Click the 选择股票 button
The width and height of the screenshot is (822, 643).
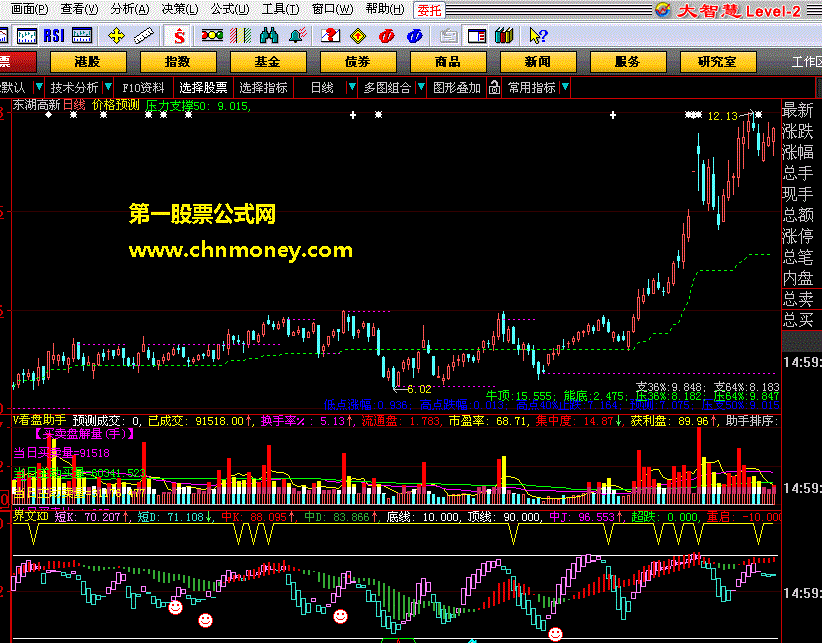click(x=203, y=88)
